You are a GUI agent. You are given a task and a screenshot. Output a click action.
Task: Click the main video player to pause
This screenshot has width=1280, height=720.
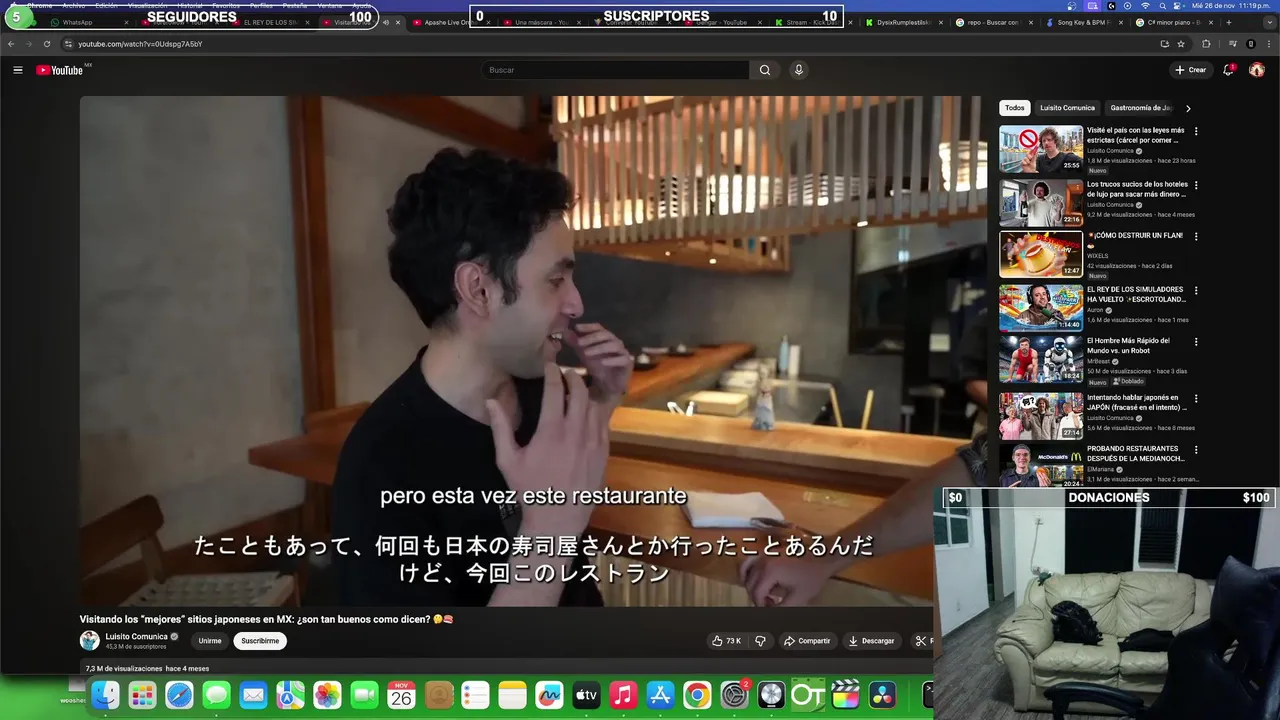(533, 350)
